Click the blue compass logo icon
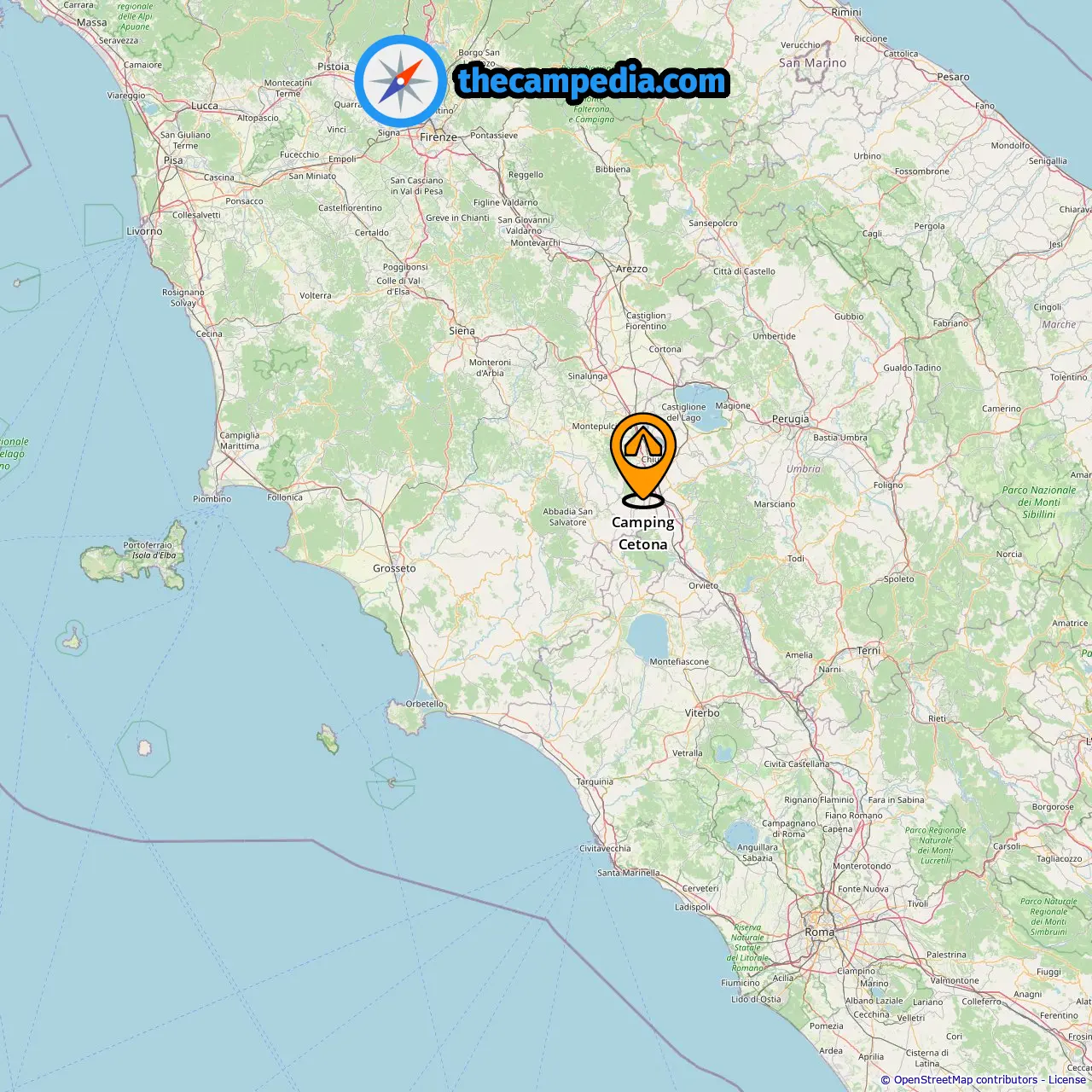The width and height of the screenshot is (1092, 1092). tap(401, 81)
